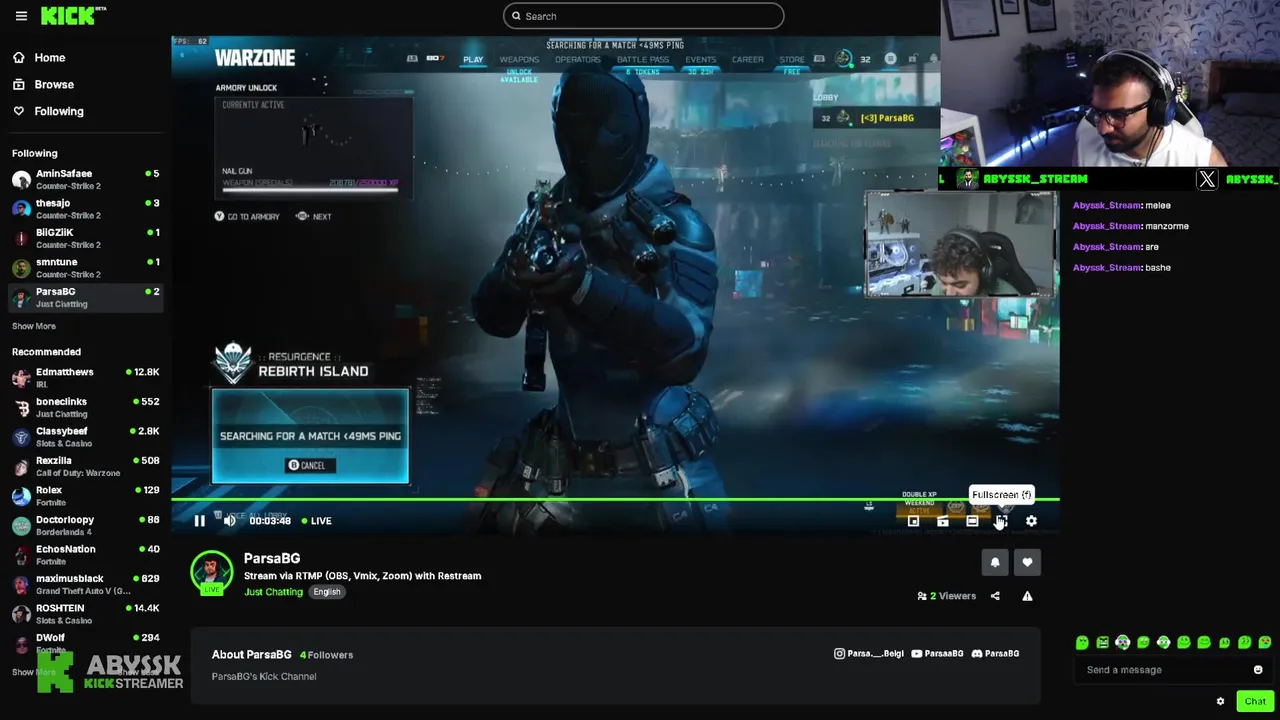Click the streamer webcam overlay thumbnail

click(x=960, y=244)
